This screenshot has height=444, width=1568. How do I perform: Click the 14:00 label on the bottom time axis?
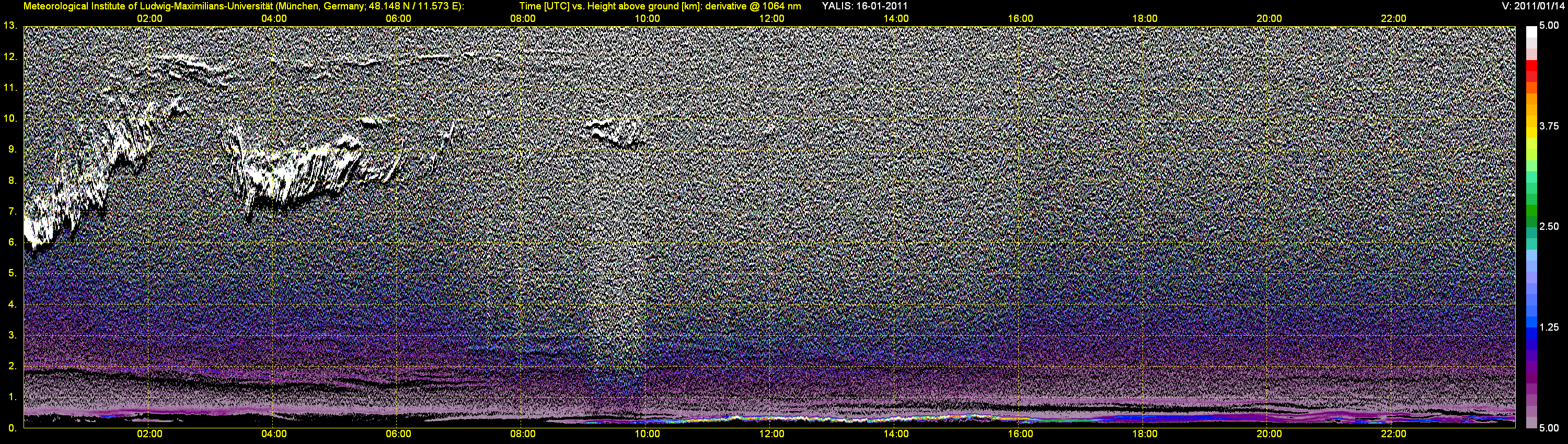896,434
